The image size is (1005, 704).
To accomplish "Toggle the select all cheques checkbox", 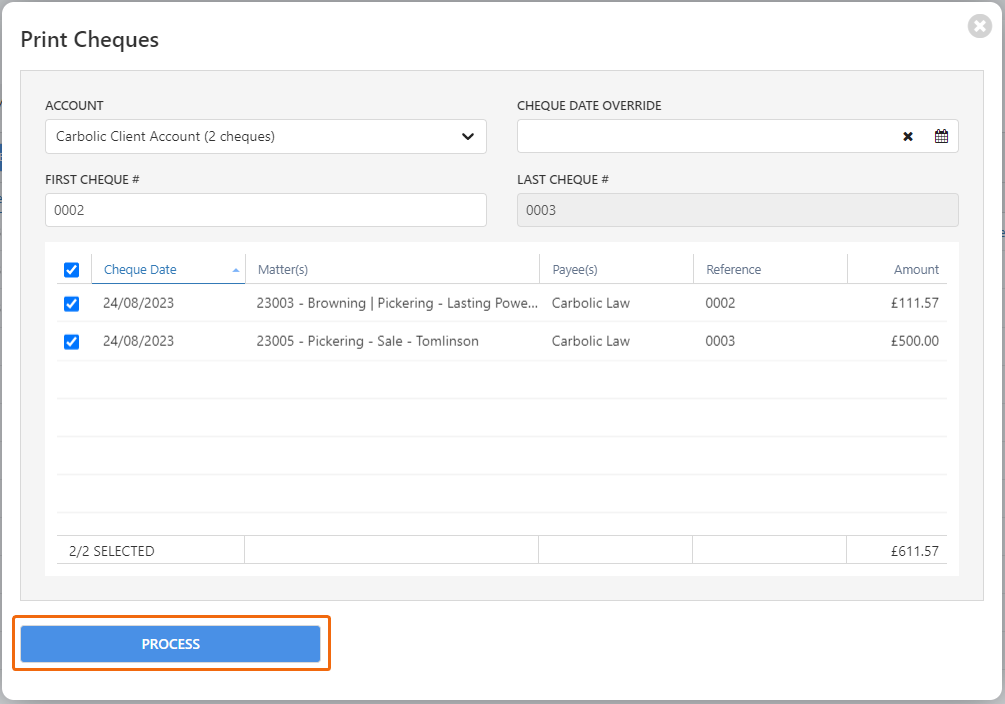I will tap(72, 270).
